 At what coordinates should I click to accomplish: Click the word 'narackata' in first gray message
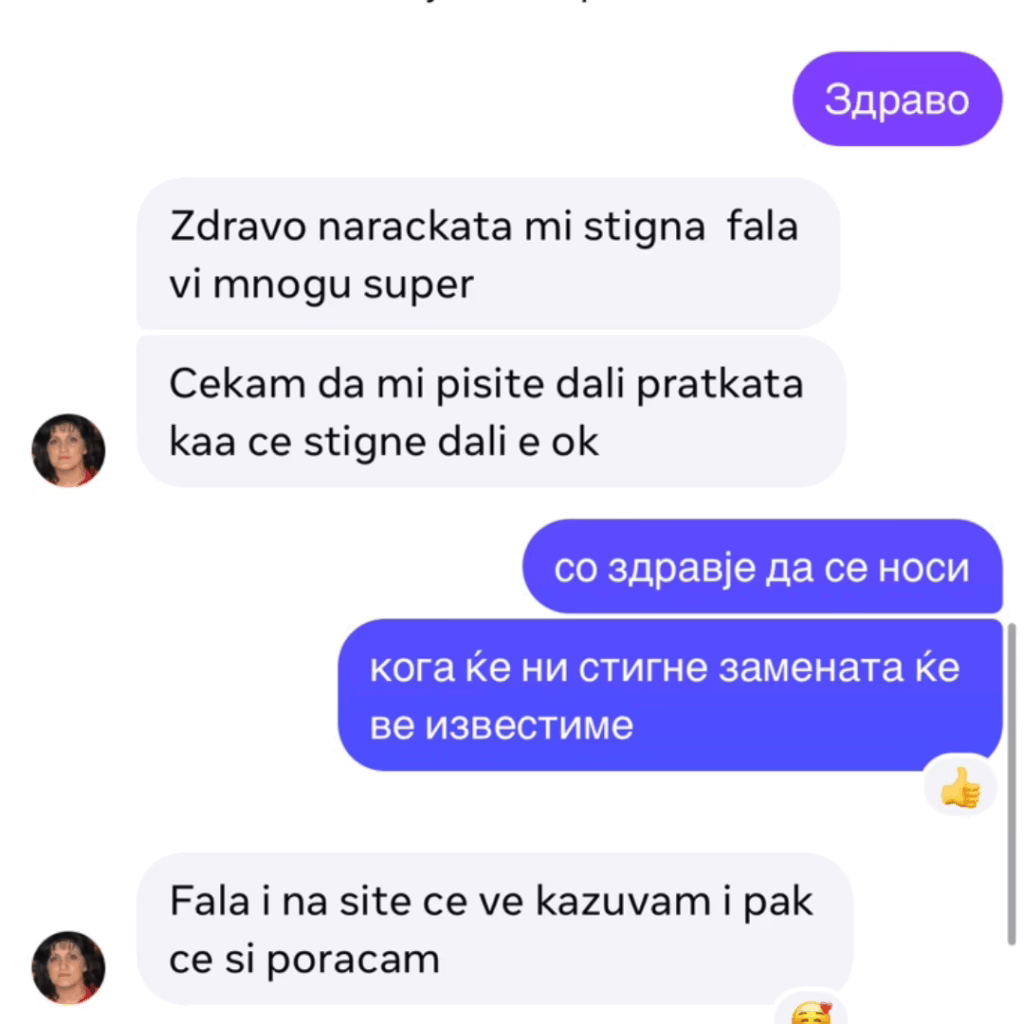[x=415, y=227]
